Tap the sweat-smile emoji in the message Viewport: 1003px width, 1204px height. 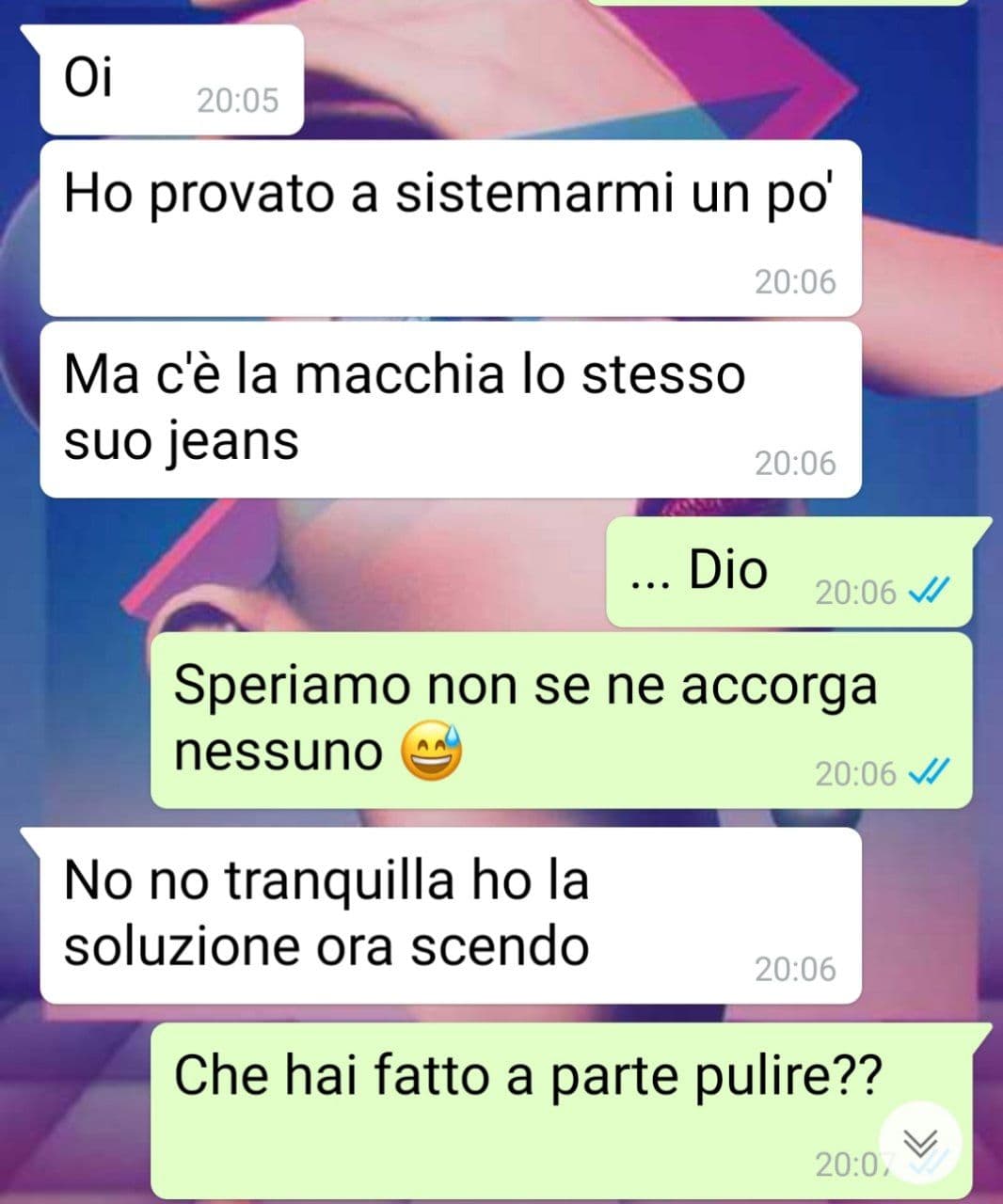(432, 752)
